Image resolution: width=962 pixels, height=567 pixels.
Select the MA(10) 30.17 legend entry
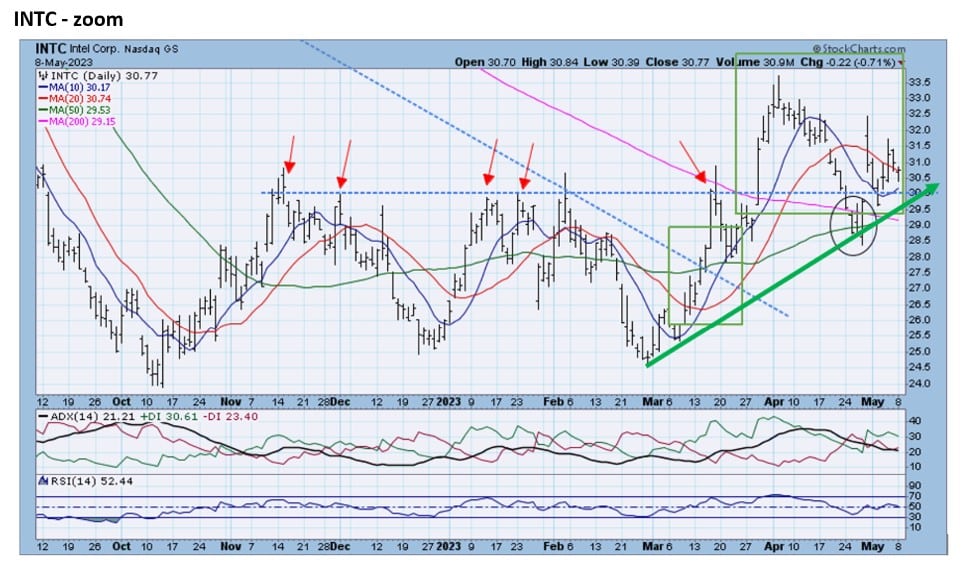coord(74,87)
